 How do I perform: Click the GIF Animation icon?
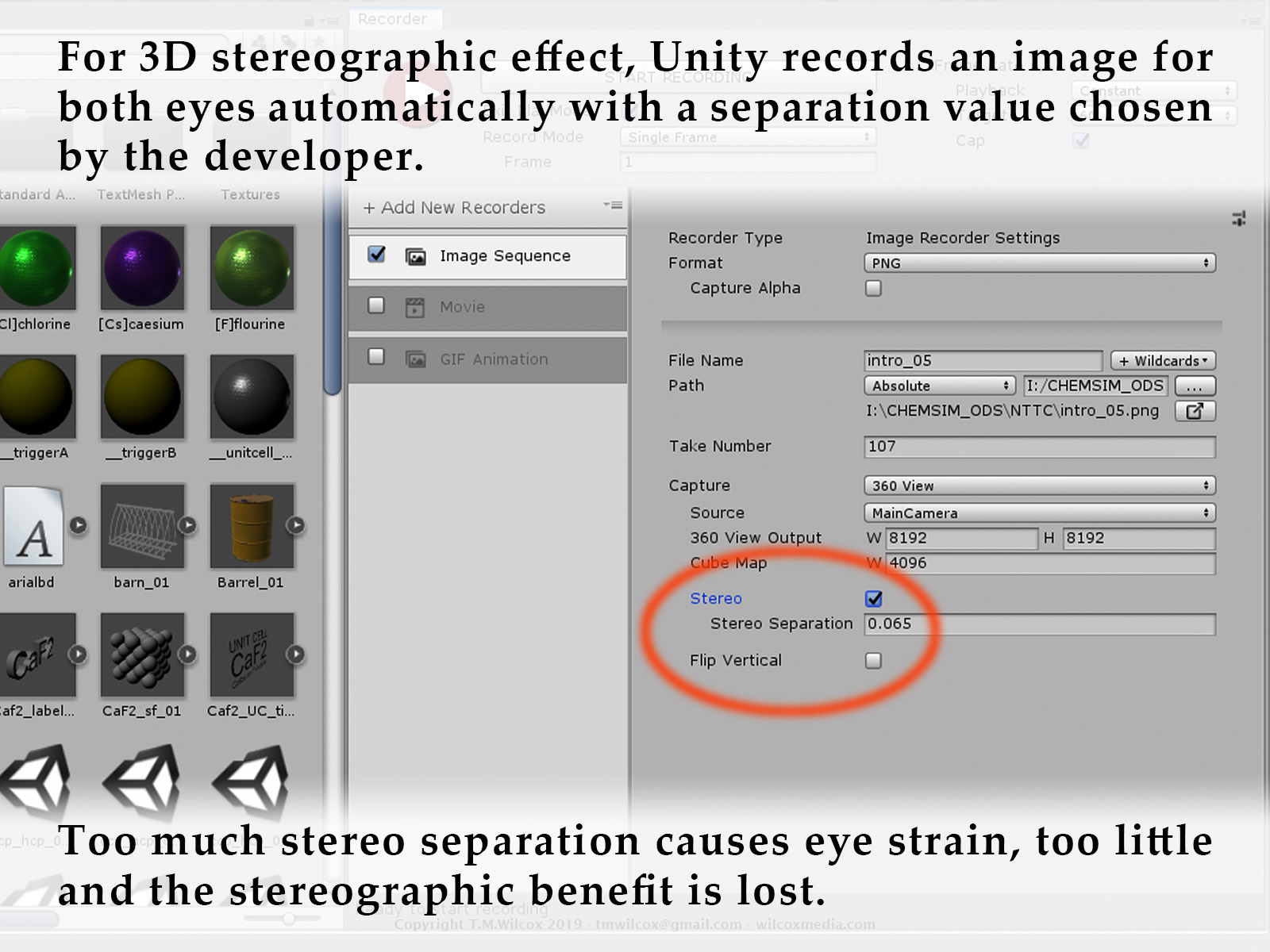coord(415,359)
